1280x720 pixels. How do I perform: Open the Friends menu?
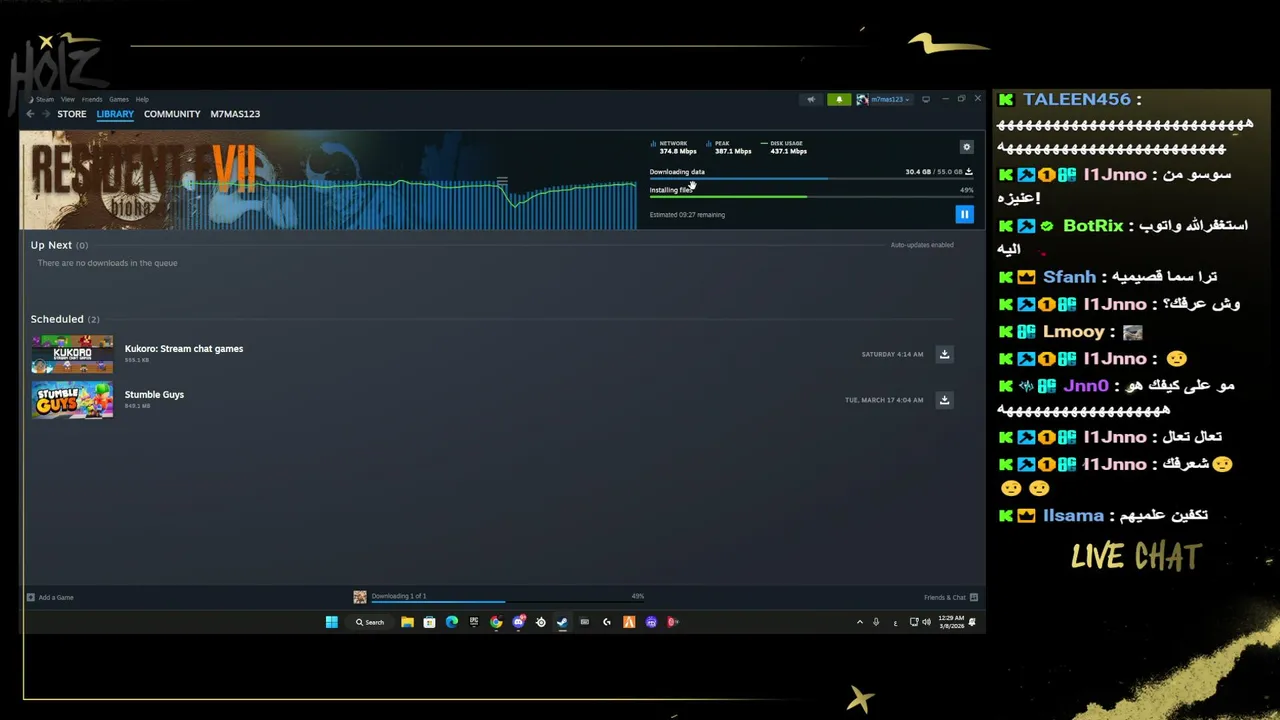coord(92,99)
